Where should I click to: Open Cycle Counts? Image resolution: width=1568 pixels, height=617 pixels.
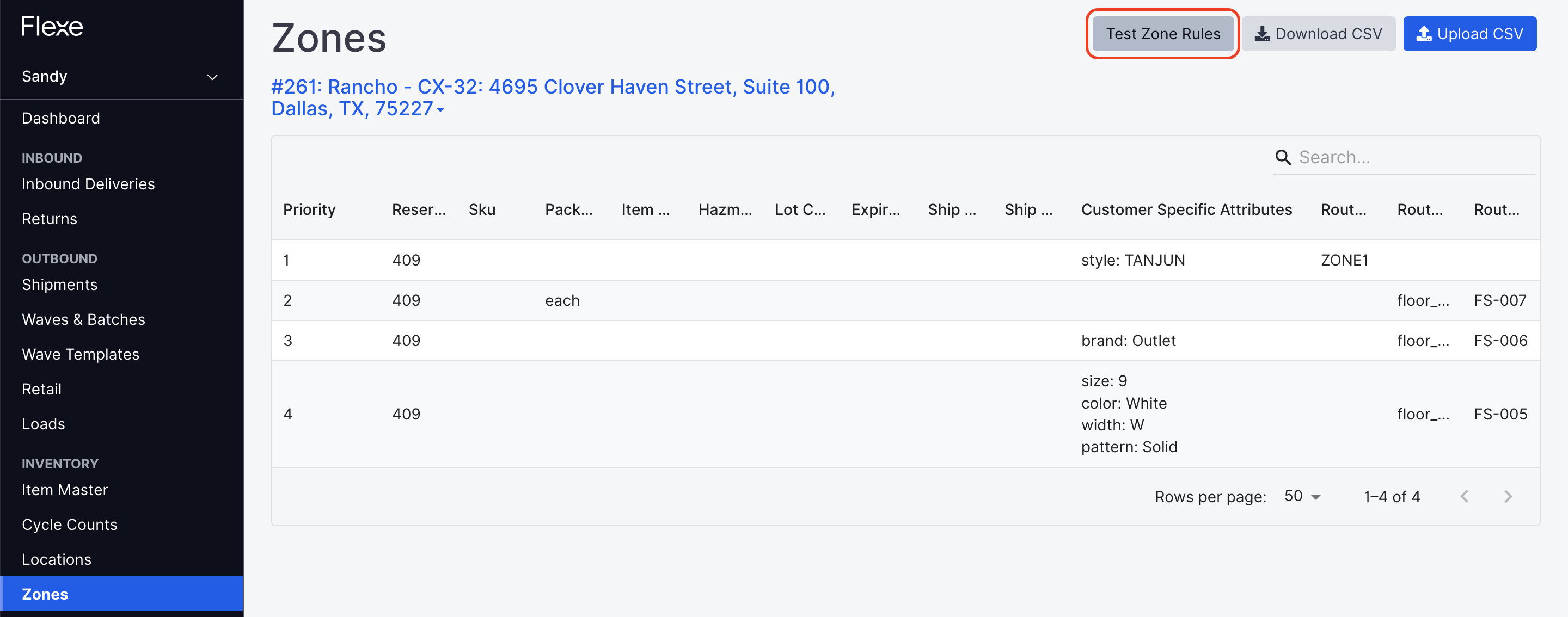click(69, 524)
